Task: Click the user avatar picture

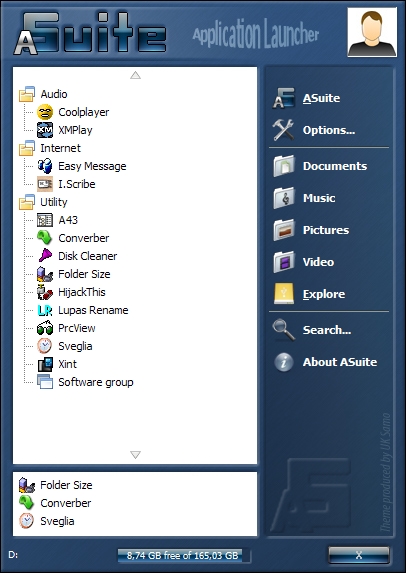Action: click(x=372, y=32)
